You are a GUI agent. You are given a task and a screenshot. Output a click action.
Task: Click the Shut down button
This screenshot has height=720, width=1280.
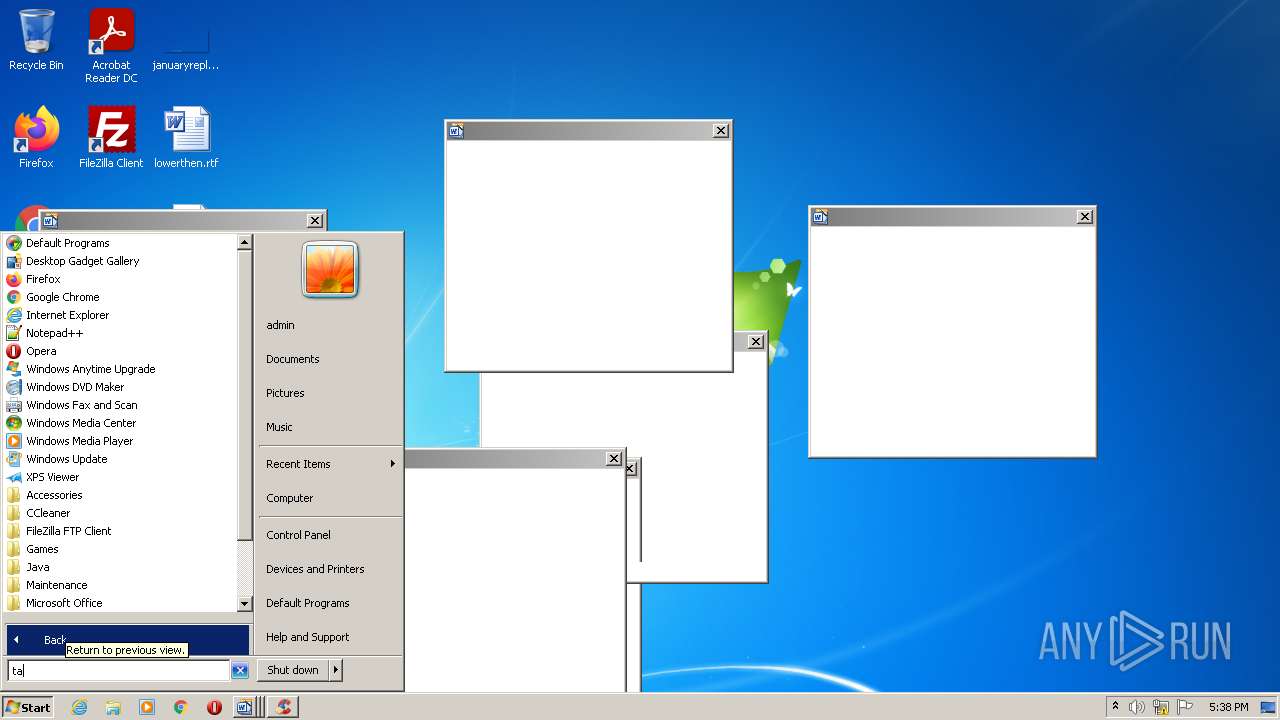point(293,670)
